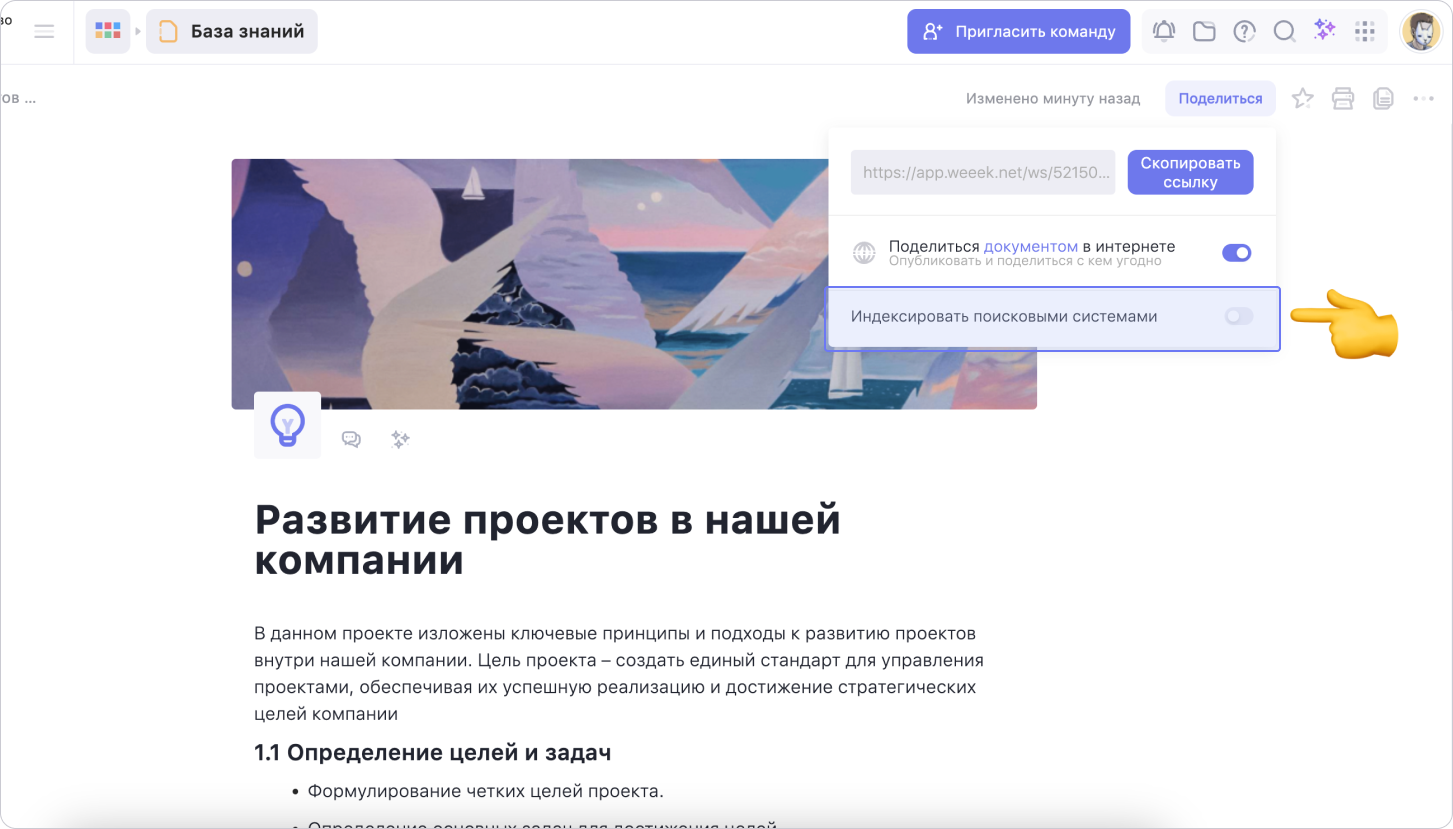1453x829 pixels.
Task: Toggle the Поделиться share dropdown
Action: pos(1220,98)
